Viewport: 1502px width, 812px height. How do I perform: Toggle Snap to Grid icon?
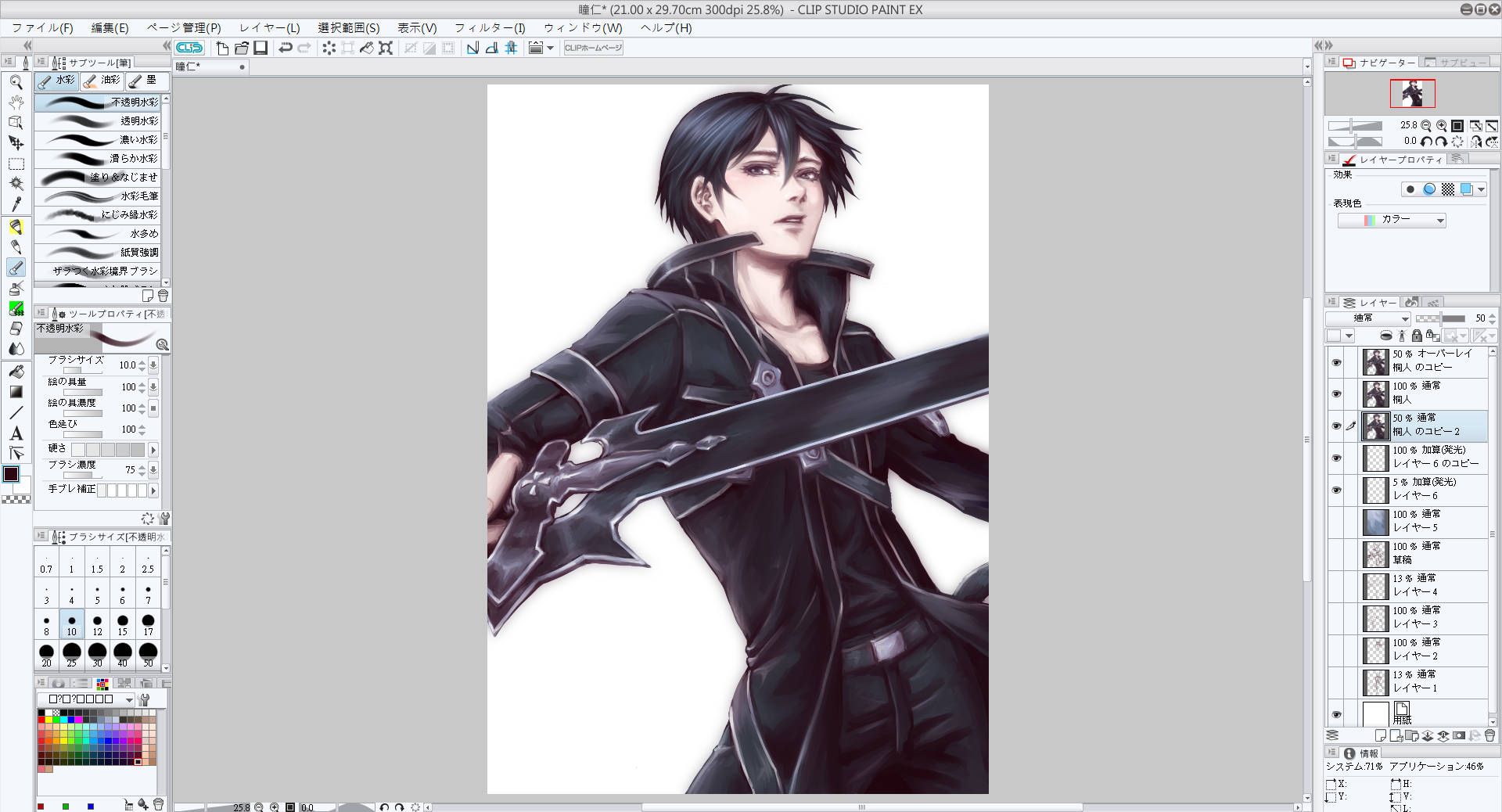pos(511,48)
